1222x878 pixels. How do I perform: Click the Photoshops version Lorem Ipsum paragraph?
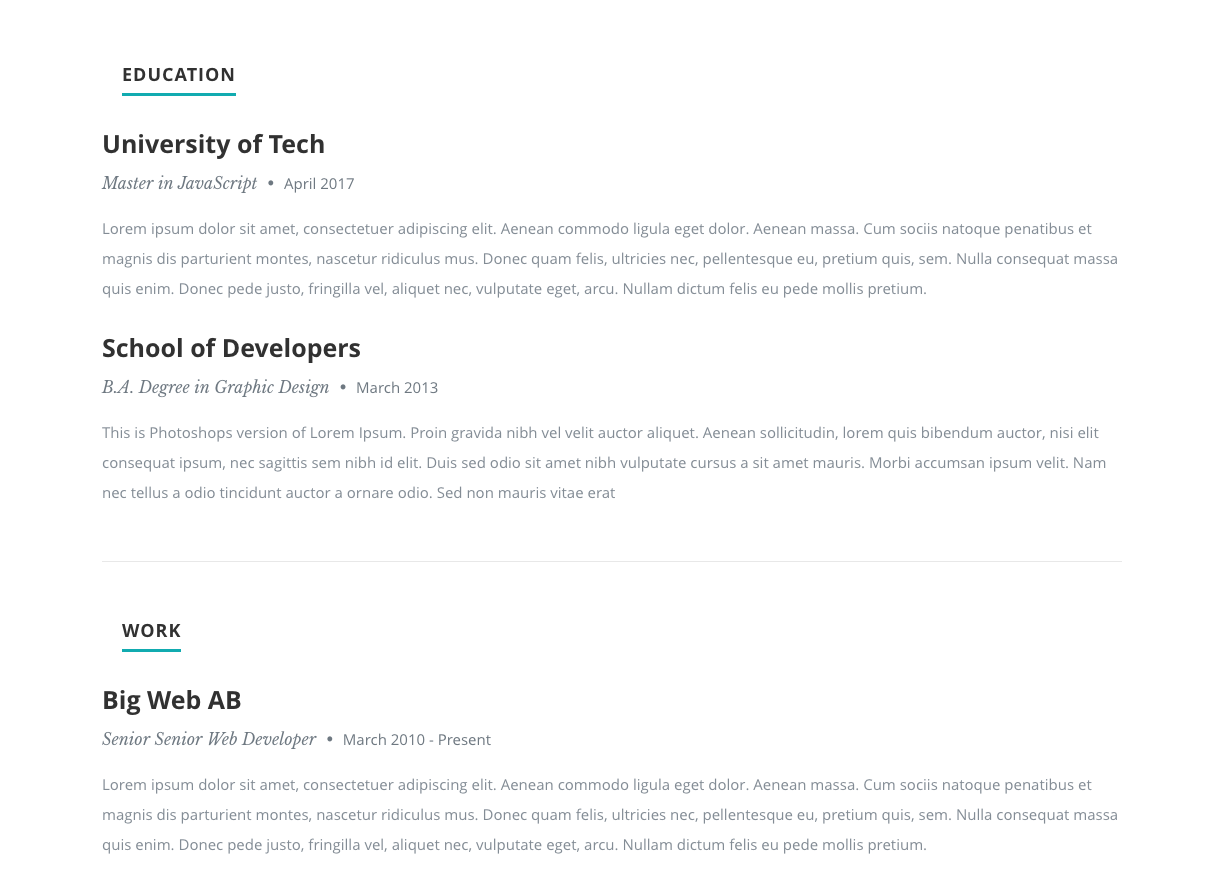click(604, 463)
